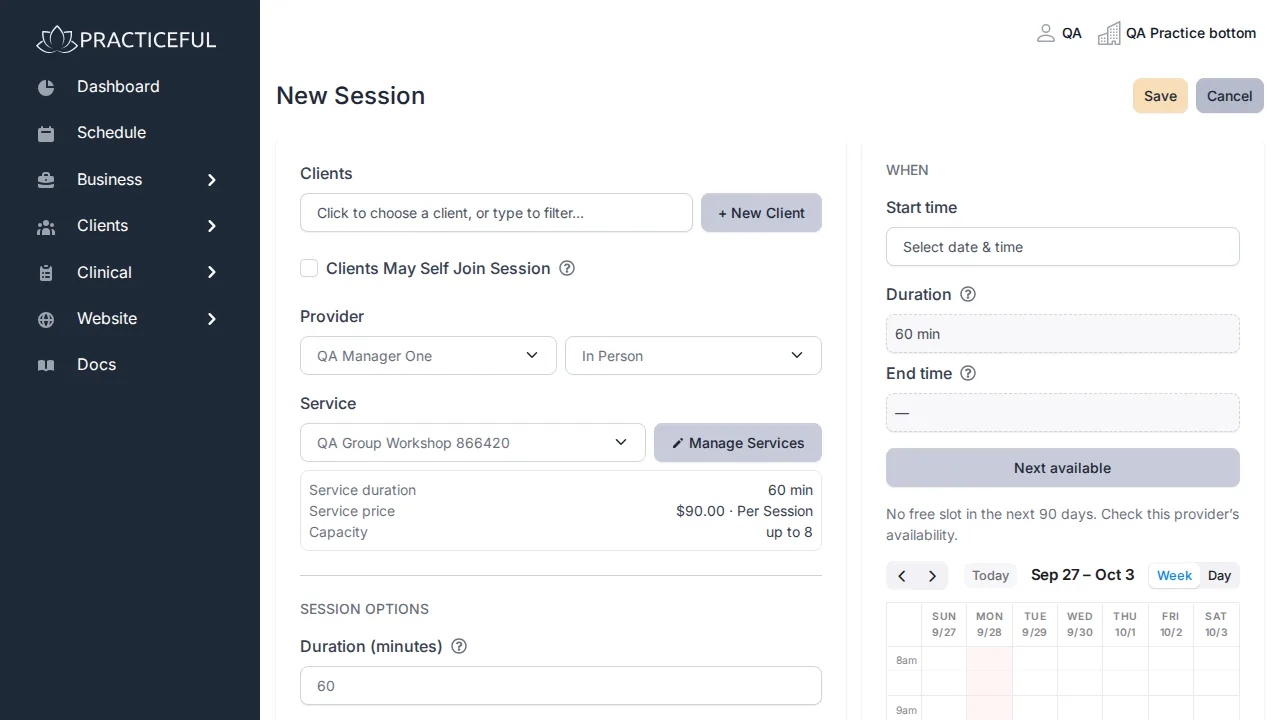Click the Website globe icon
Viewport: 1280px width, 720px height.
[46, 319]
